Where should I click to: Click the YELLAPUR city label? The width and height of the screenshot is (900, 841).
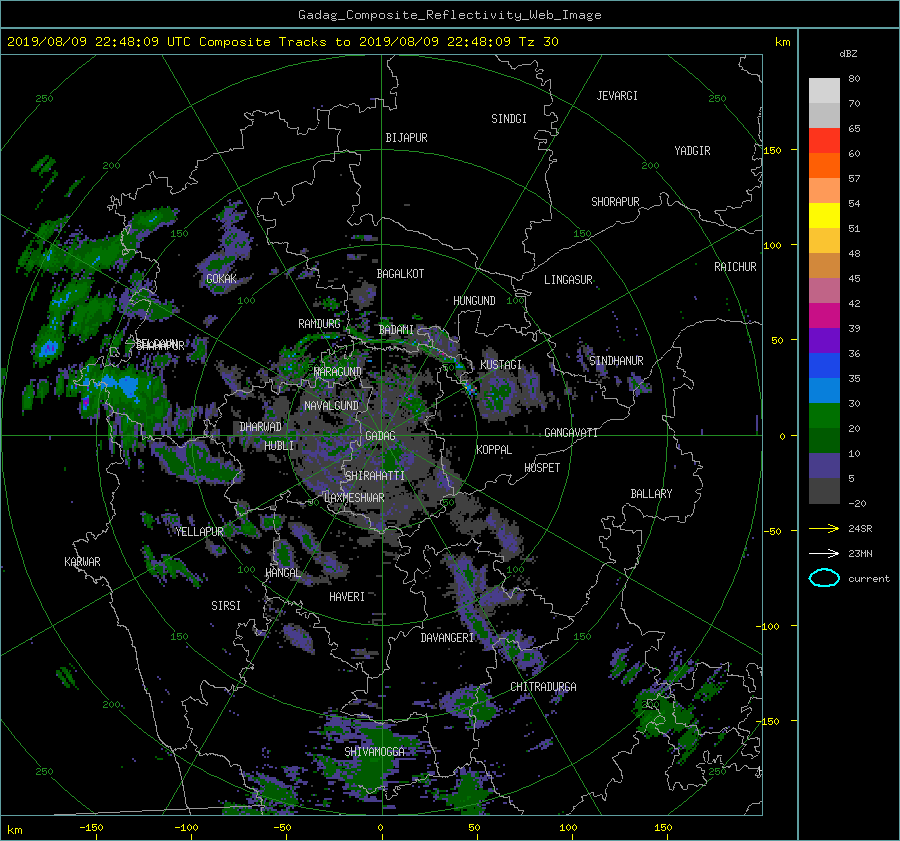pyautogui.click(x=199, y=532)
